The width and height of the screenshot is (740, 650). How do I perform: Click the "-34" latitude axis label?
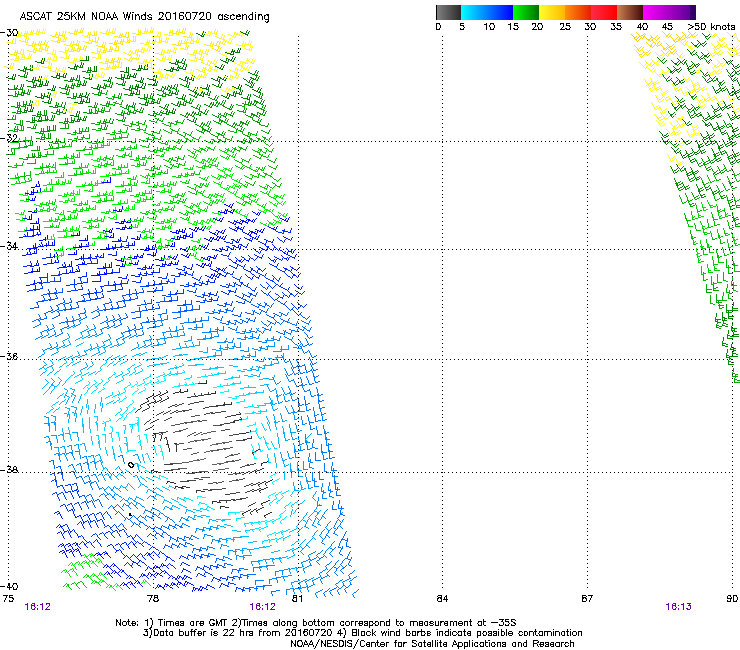[x=9, y=246]
